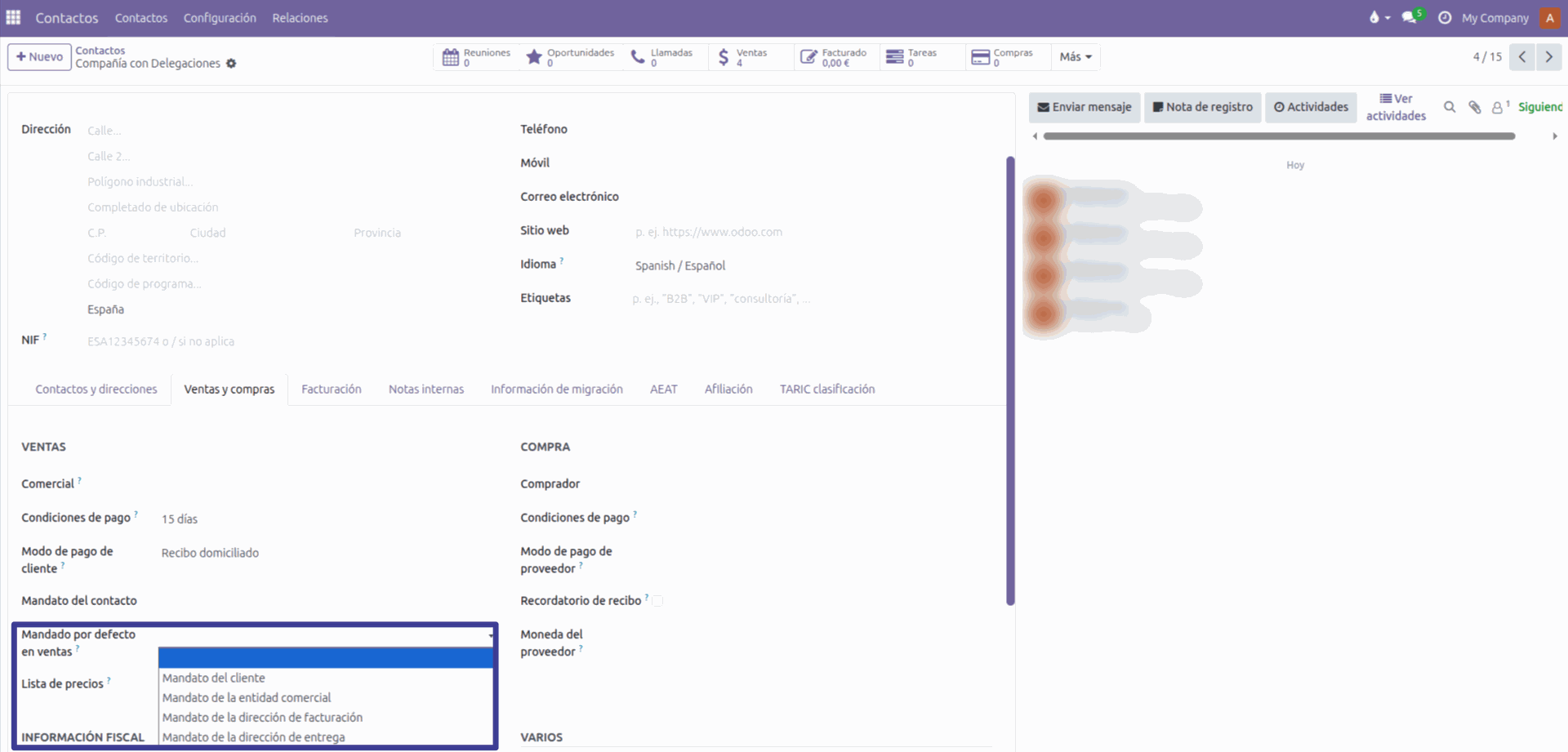1568x752 pixels.
Task: Click the search magnifier icon in chatter
Action: [1450, 107]
